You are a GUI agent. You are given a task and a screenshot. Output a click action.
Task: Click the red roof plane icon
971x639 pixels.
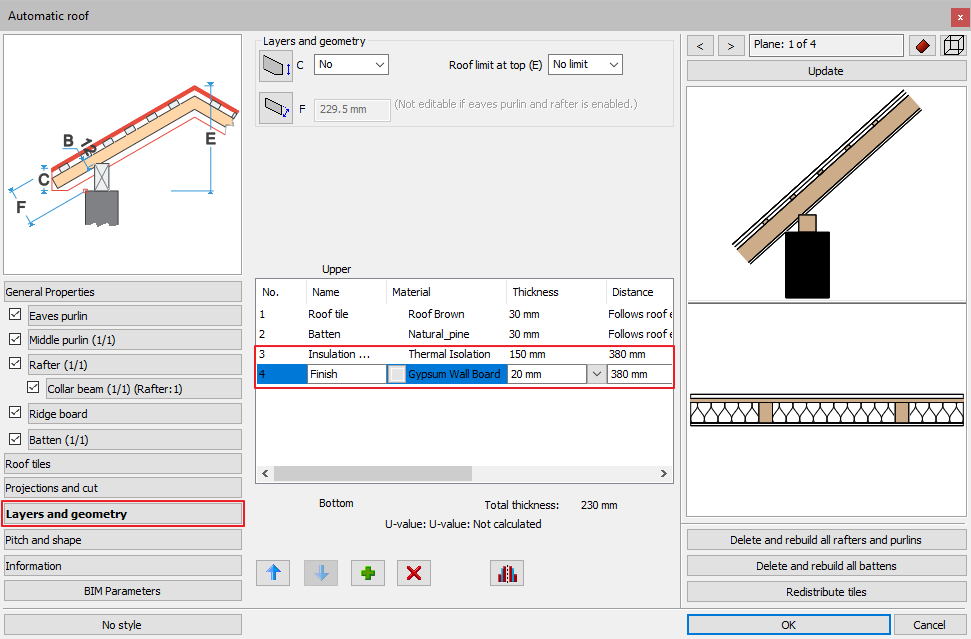pos(921,46)
